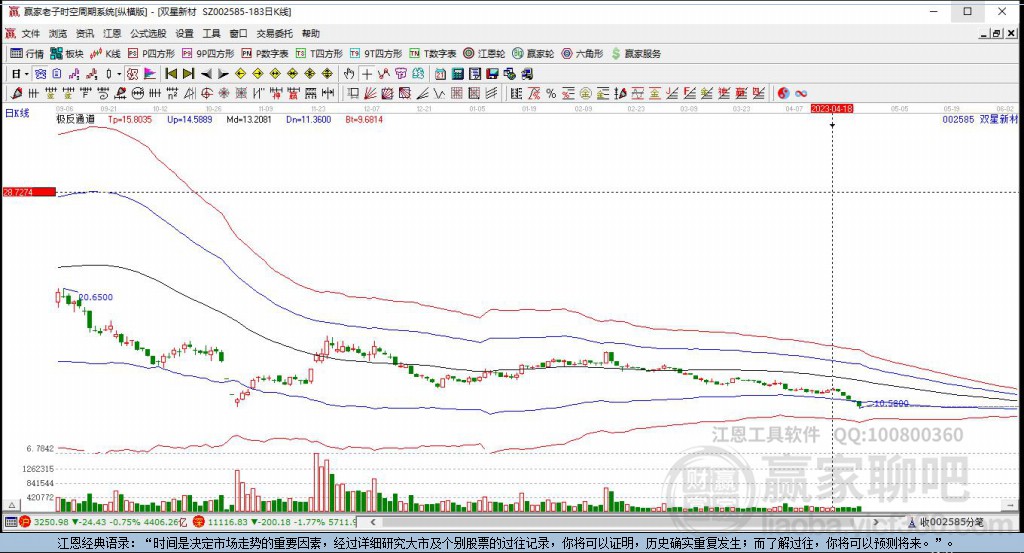1024x553 pixels.
Task: Select the hand pan tool
Action: click(x=349, y=73)
